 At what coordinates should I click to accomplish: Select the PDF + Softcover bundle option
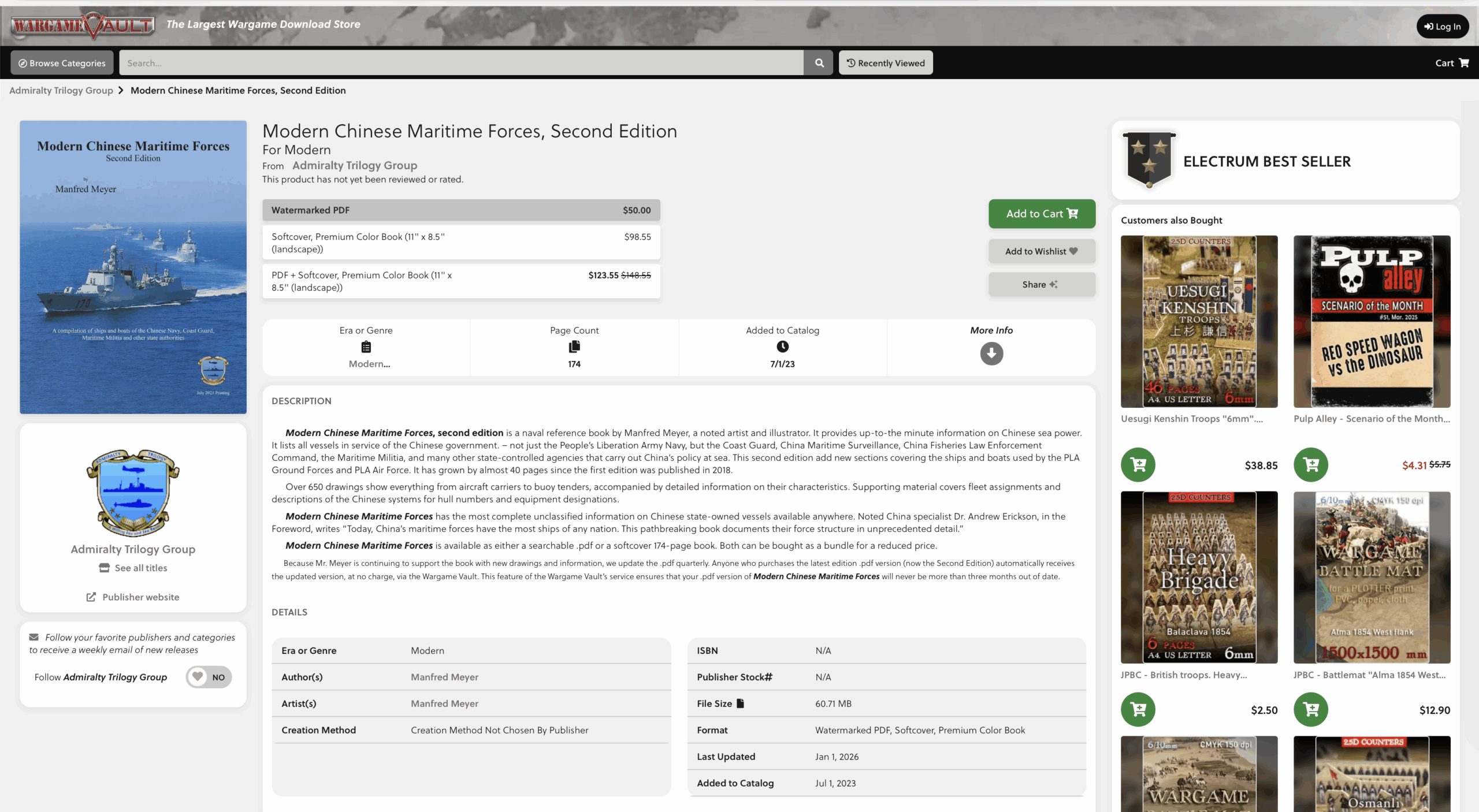coord(460,281)
